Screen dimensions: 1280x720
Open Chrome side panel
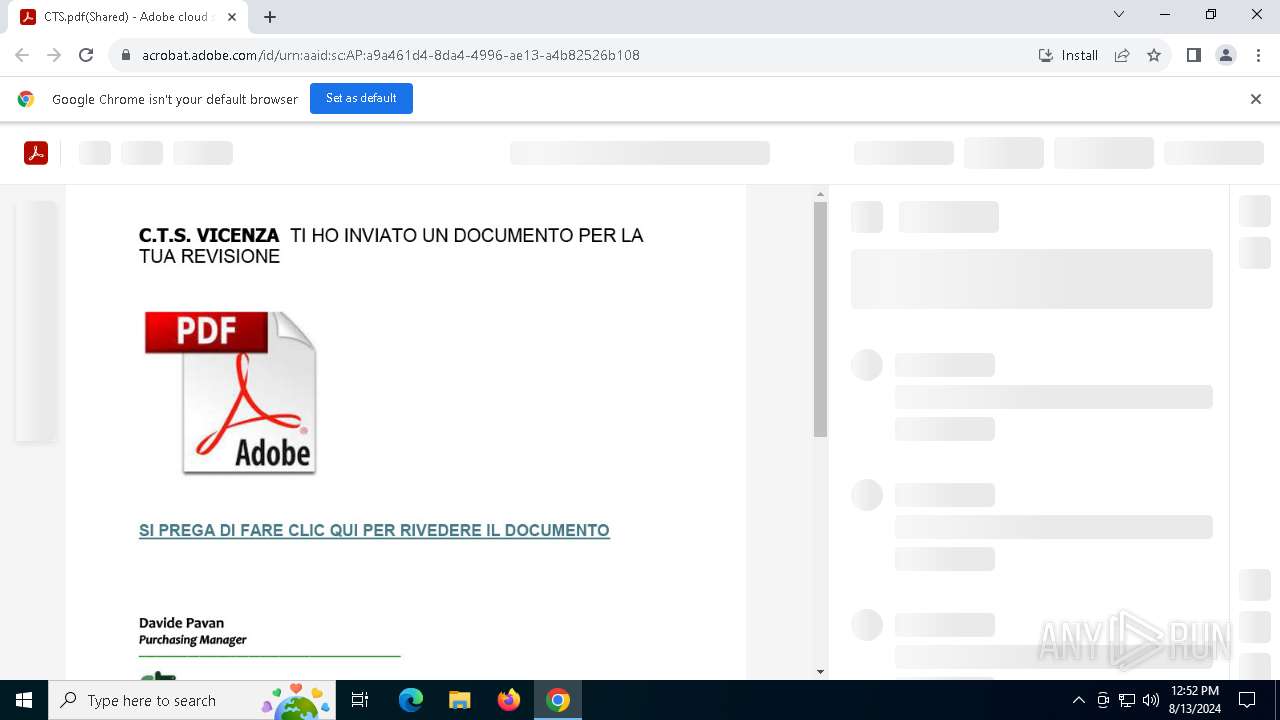[x=1193, y=55]
